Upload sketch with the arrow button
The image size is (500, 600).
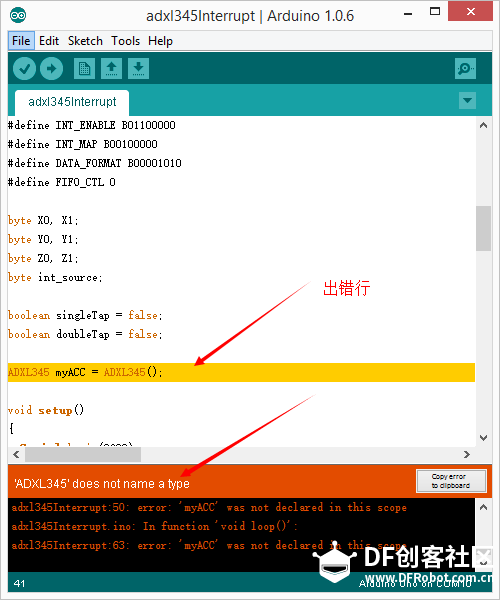click(52, 69)
